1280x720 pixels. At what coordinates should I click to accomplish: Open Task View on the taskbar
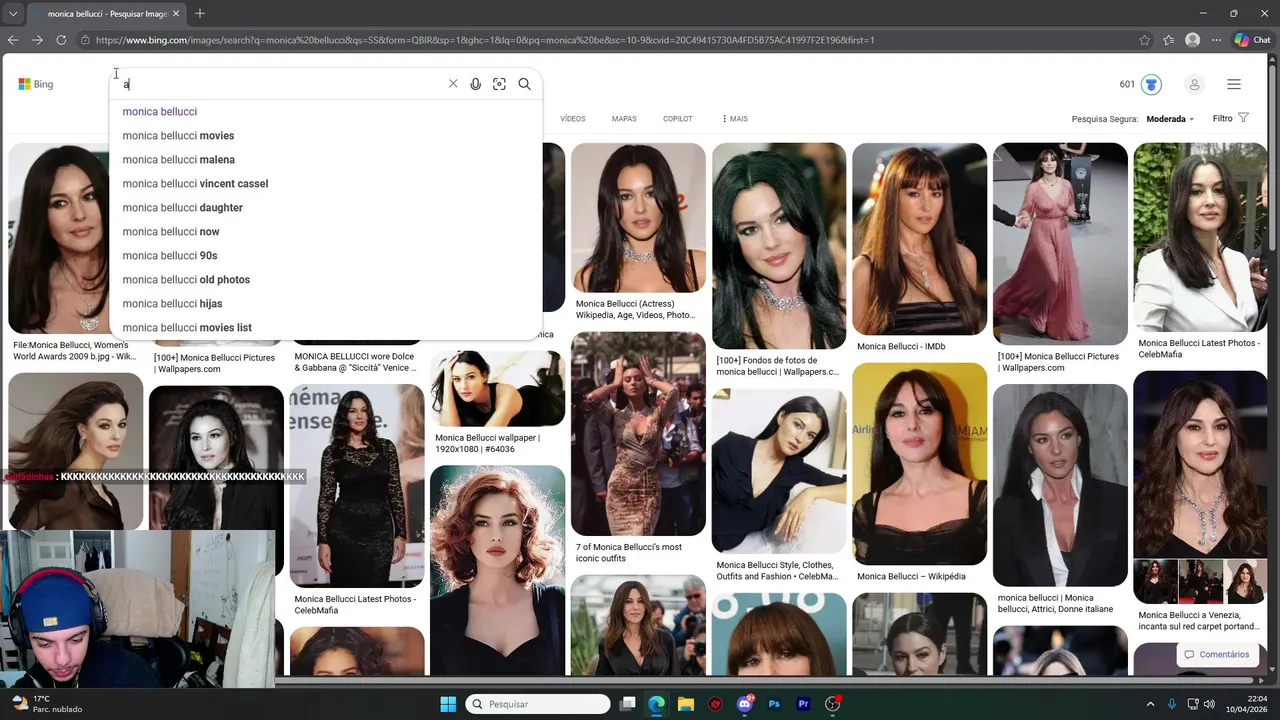point(627,704)
